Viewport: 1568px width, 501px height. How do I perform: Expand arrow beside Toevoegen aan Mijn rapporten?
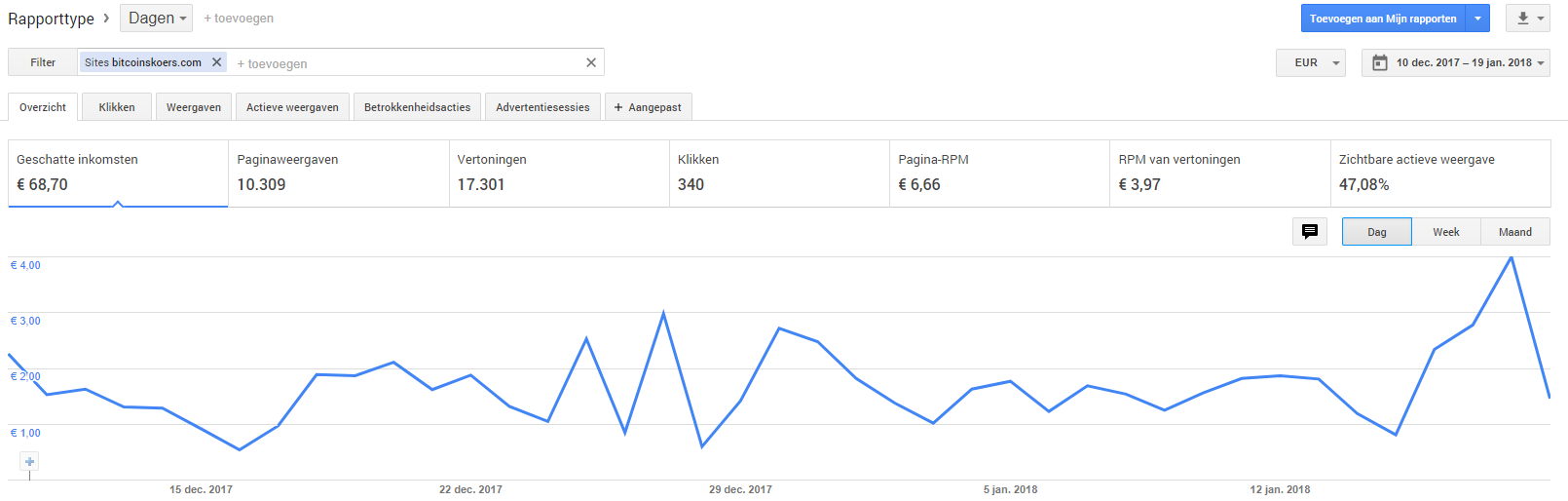tap(1478, 19)
